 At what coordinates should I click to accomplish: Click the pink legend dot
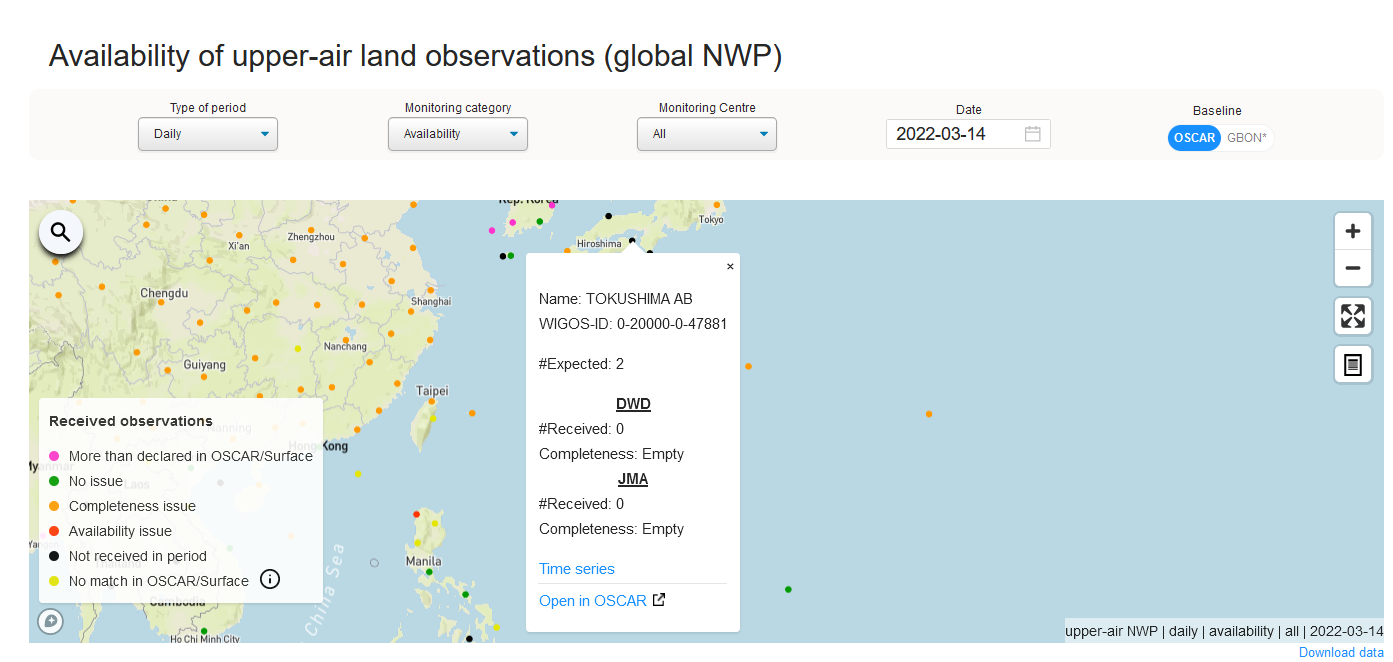coord(54,456)
